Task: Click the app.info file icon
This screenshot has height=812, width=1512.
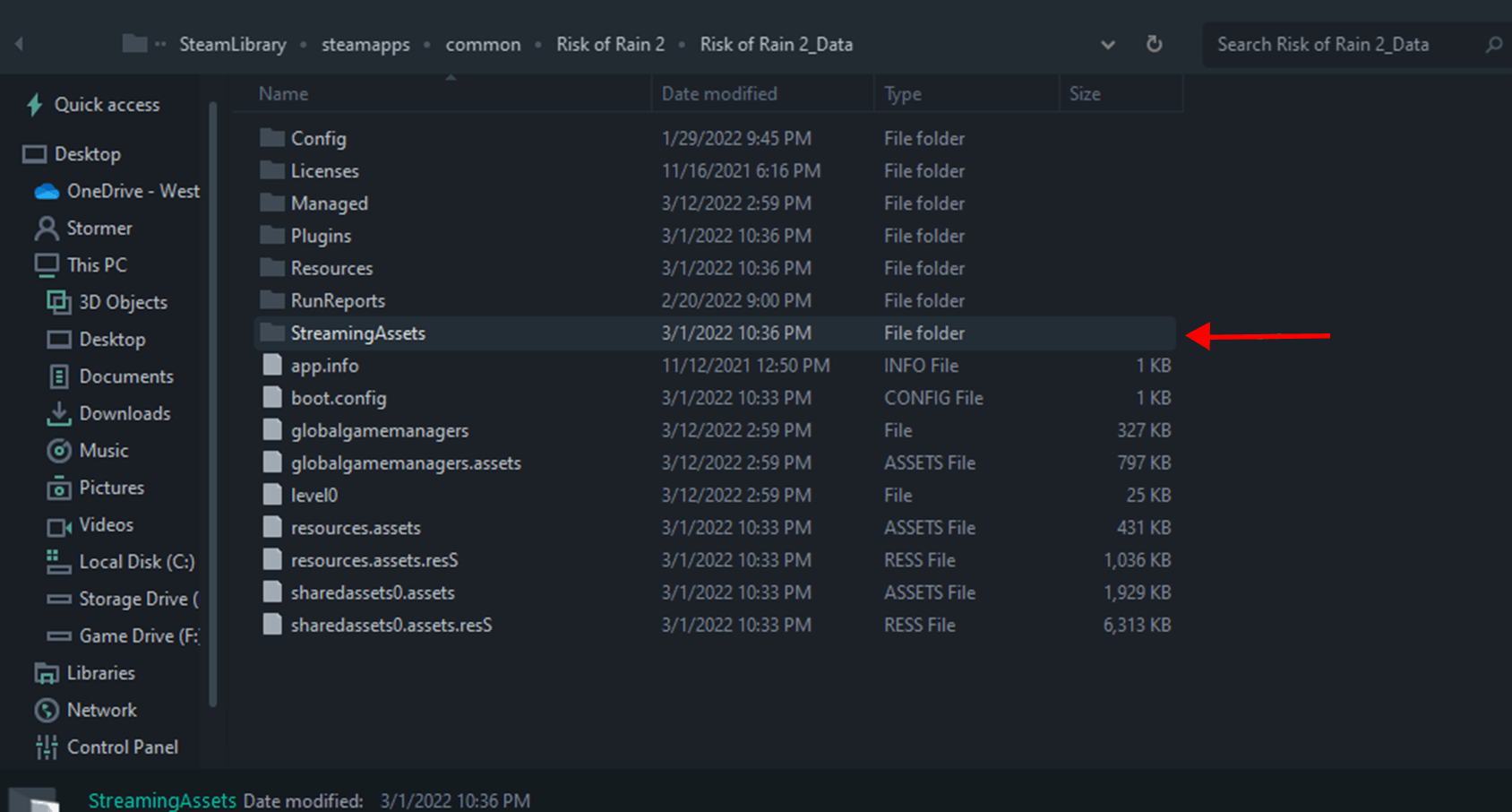Action: tap(272, 365)
